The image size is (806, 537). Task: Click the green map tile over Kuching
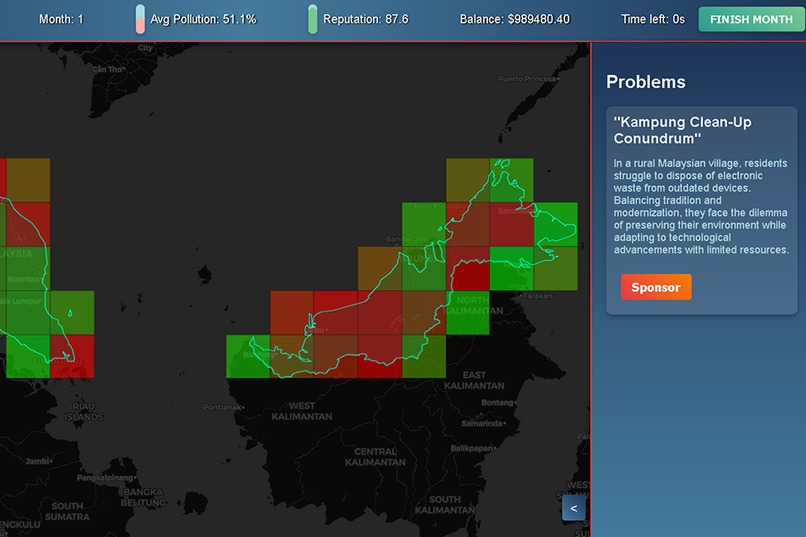[248, 356]
